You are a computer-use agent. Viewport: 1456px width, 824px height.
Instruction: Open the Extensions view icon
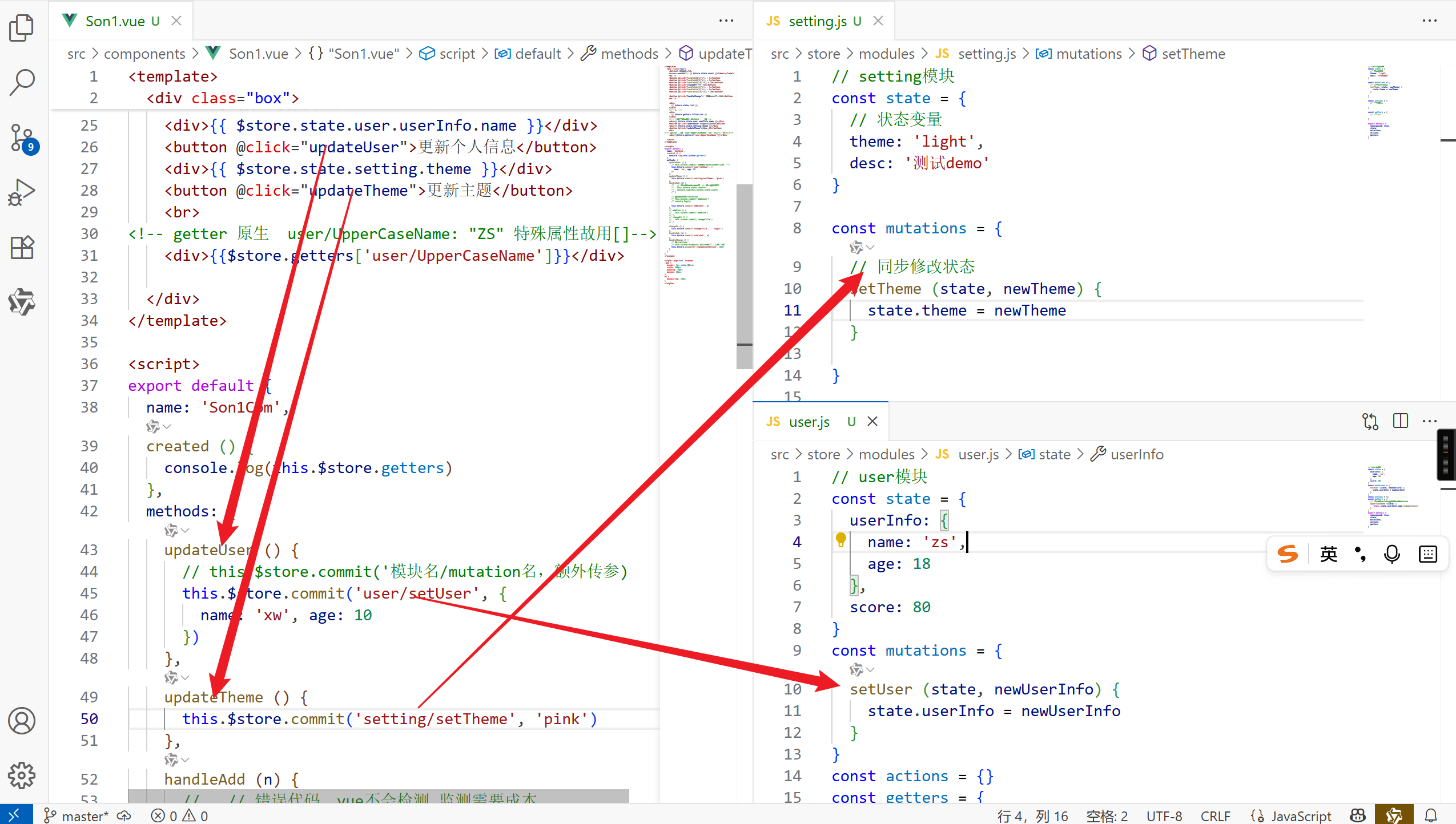pyautogui.click(x=22, y=248)
